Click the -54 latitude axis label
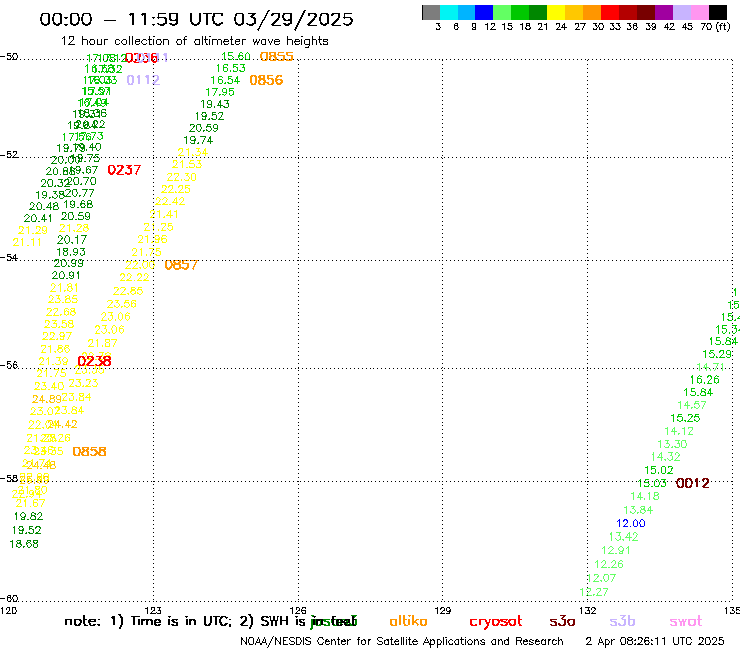The width and height of the screenshot is (740, 650). point(9,258)
